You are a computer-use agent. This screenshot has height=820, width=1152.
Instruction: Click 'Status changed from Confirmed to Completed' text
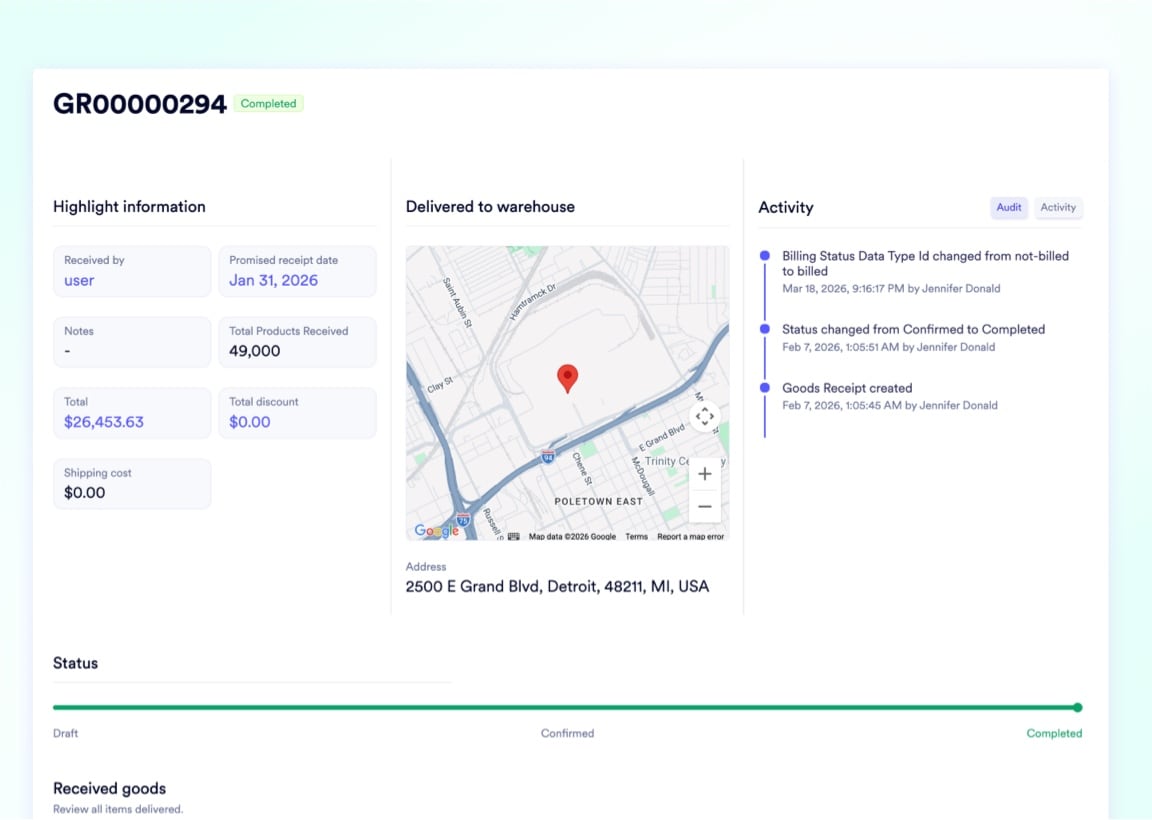[x=913, y=329]
